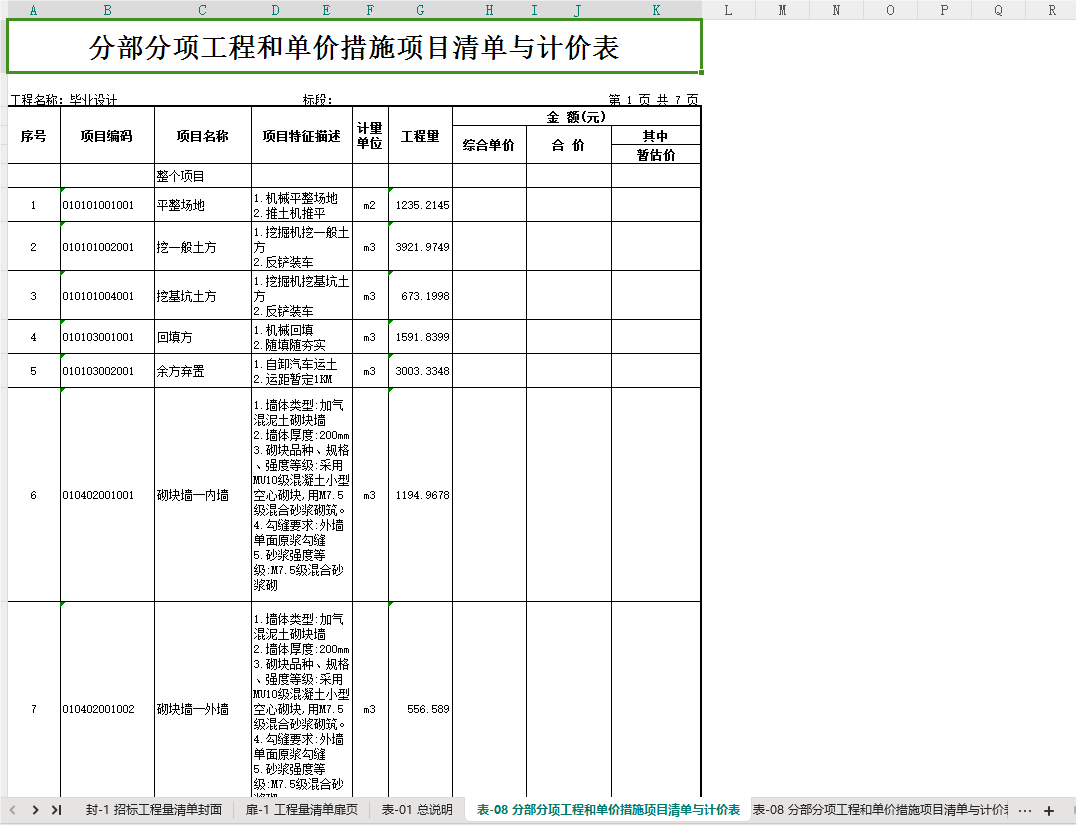Select quantity cell 3003.3348
This screenshot has width=1076, height=825.
(x=420, y=371)
